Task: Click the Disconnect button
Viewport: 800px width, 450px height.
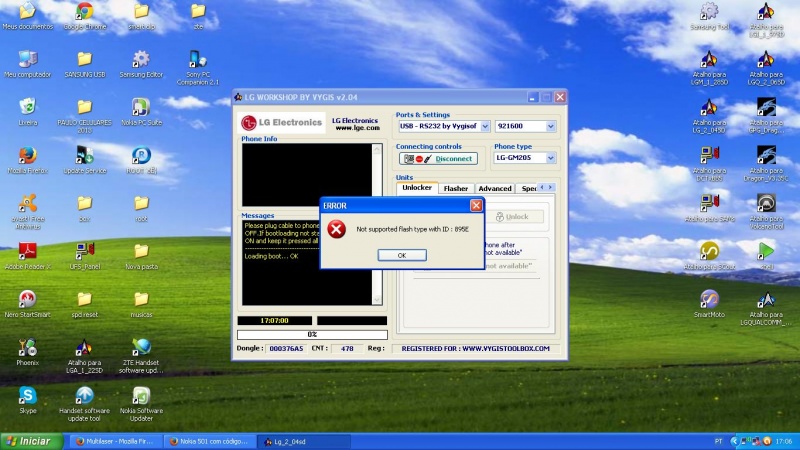Action: (438, 159)
